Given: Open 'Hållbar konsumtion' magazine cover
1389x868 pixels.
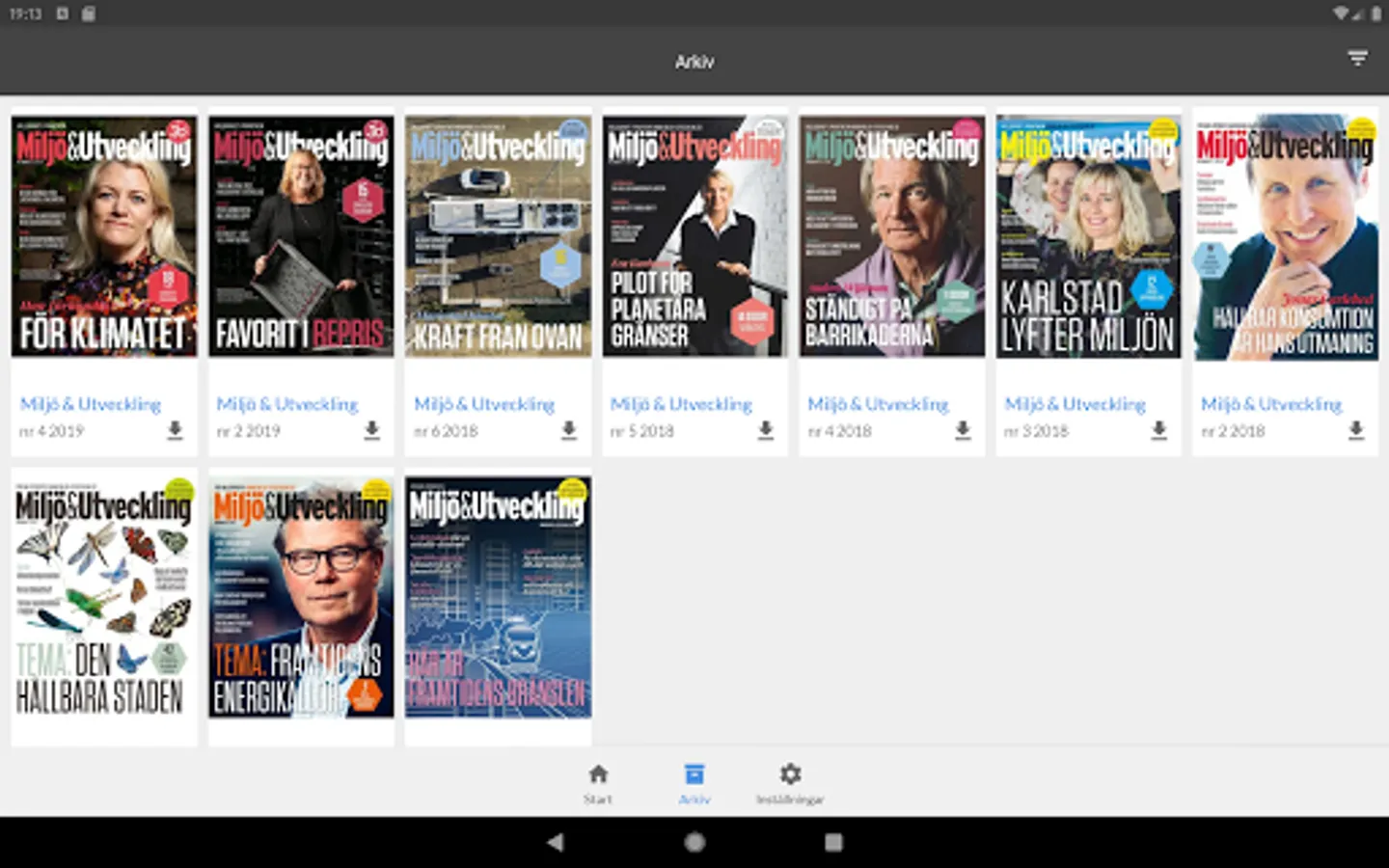Looking at the screenshot, I should click(1285, 236).
